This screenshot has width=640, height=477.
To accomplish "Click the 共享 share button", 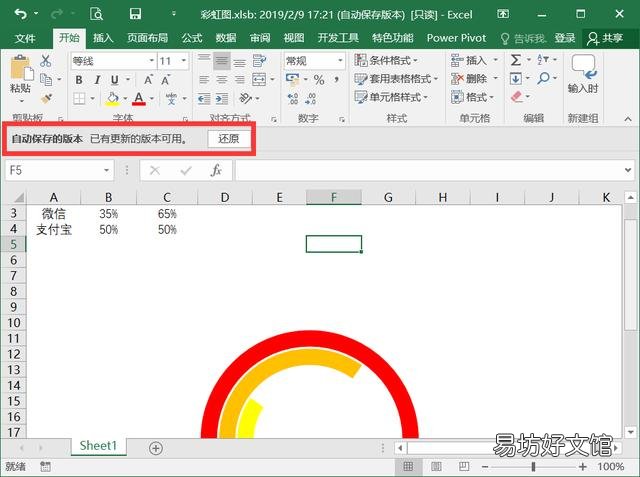I will (x=605, y=38).
